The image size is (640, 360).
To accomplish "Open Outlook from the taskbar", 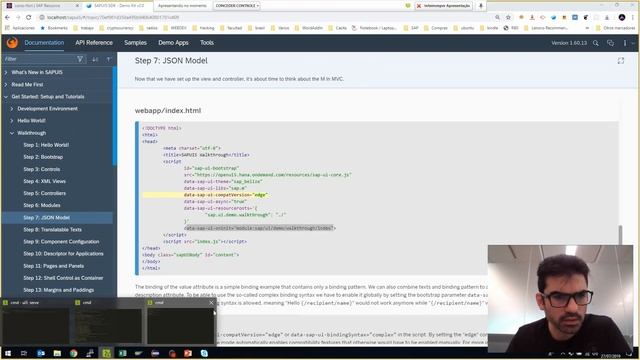I will pos(41,353).
